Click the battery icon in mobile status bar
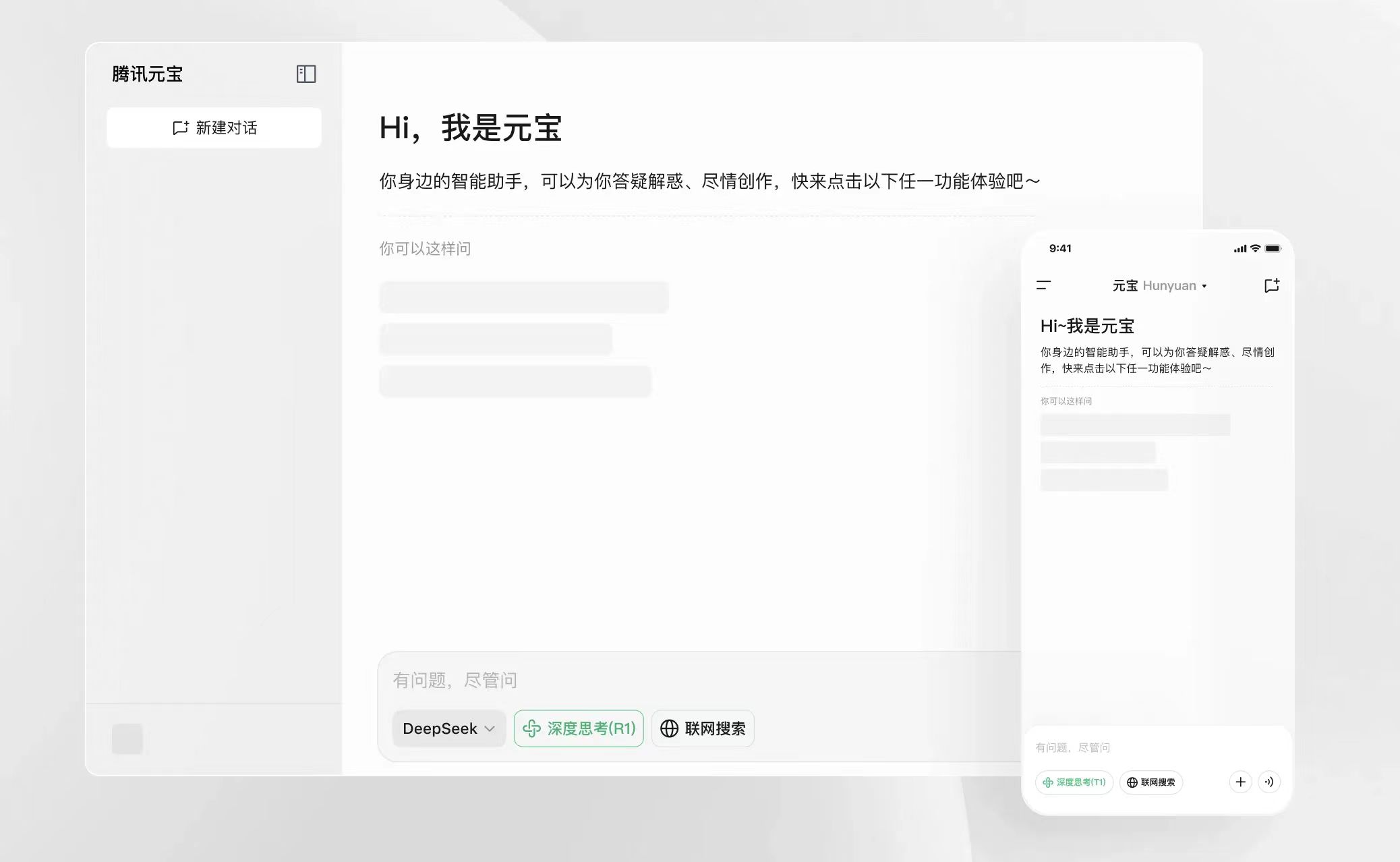The height and width of the screenshot is (862, 1400). coord(1273,248)
